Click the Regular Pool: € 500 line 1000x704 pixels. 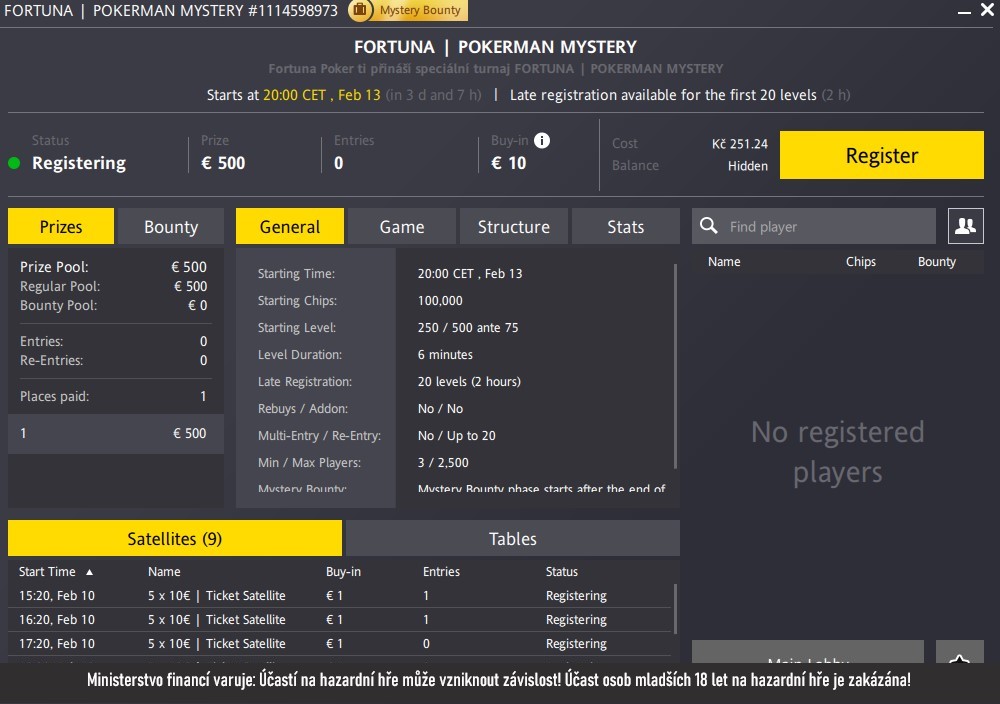[x=113, y=286]
